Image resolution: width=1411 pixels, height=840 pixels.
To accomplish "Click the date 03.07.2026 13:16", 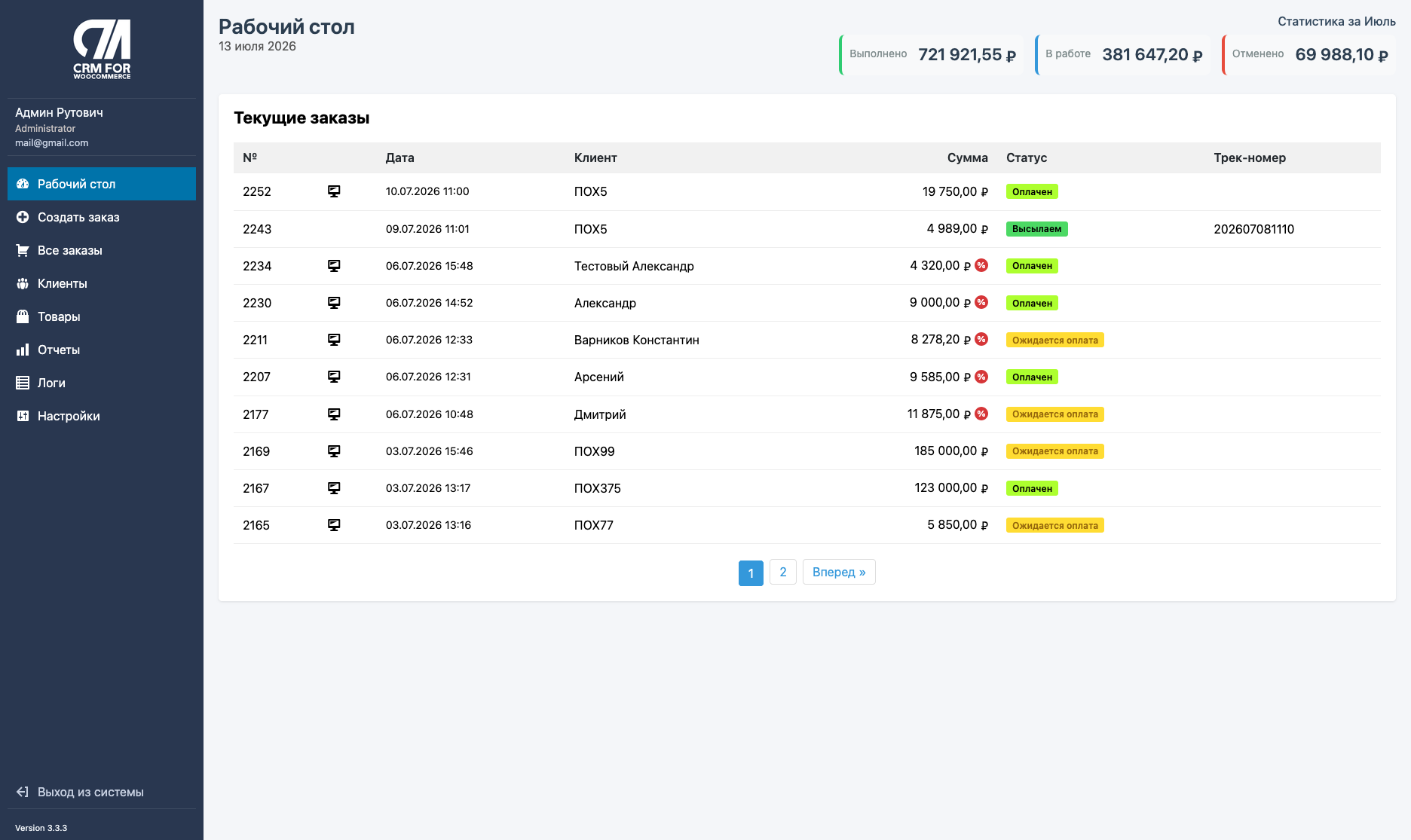I will pyautogui.click(x=428, y=525).
